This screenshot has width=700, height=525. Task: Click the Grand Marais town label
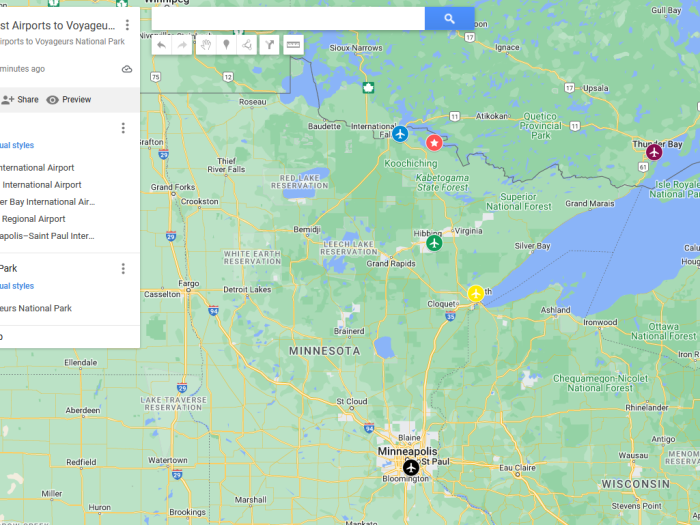pyautogui.click(x=590, y=204)
